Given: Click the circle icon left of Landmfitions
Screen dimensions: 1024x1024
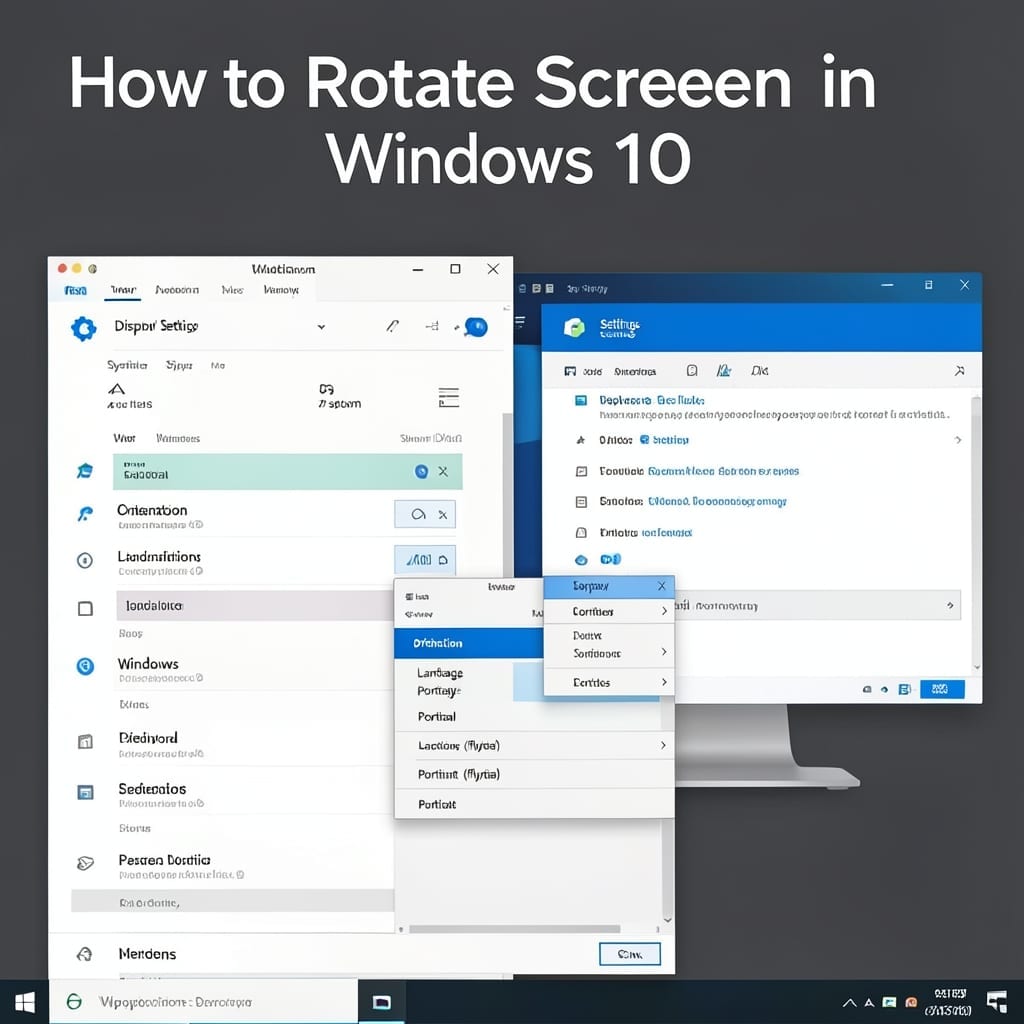Looking at the screenshot, I should coord(85,560).
